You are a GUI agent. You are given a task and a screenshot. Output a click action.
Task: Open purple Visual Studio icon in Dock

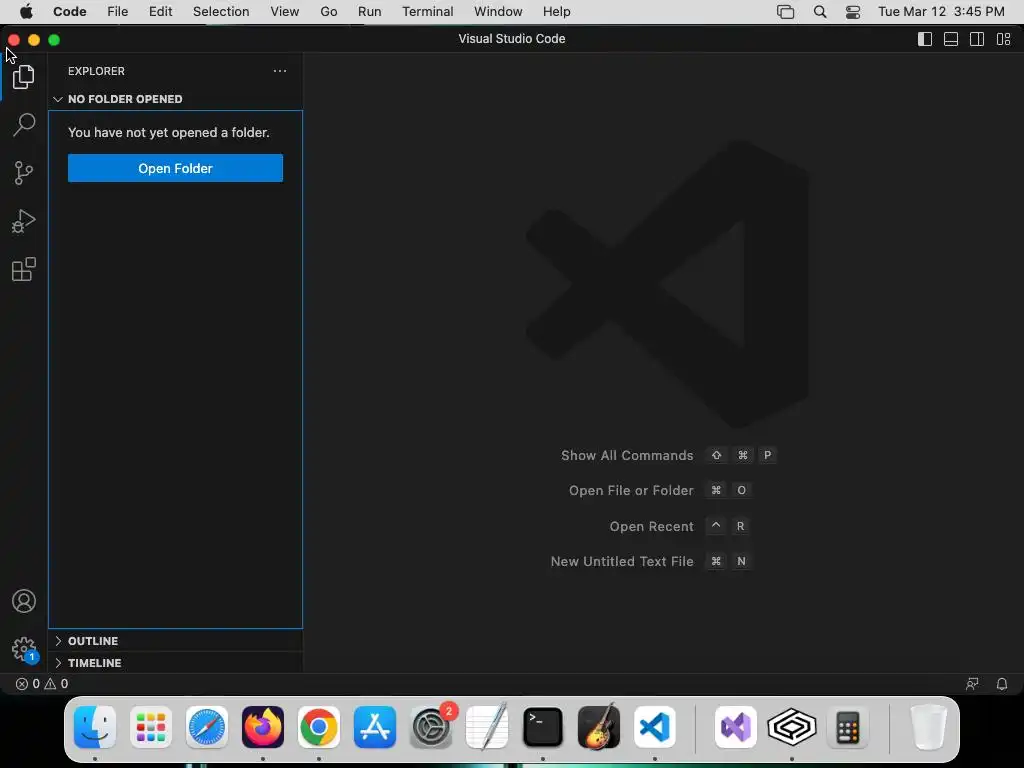(x=736, y=727)
